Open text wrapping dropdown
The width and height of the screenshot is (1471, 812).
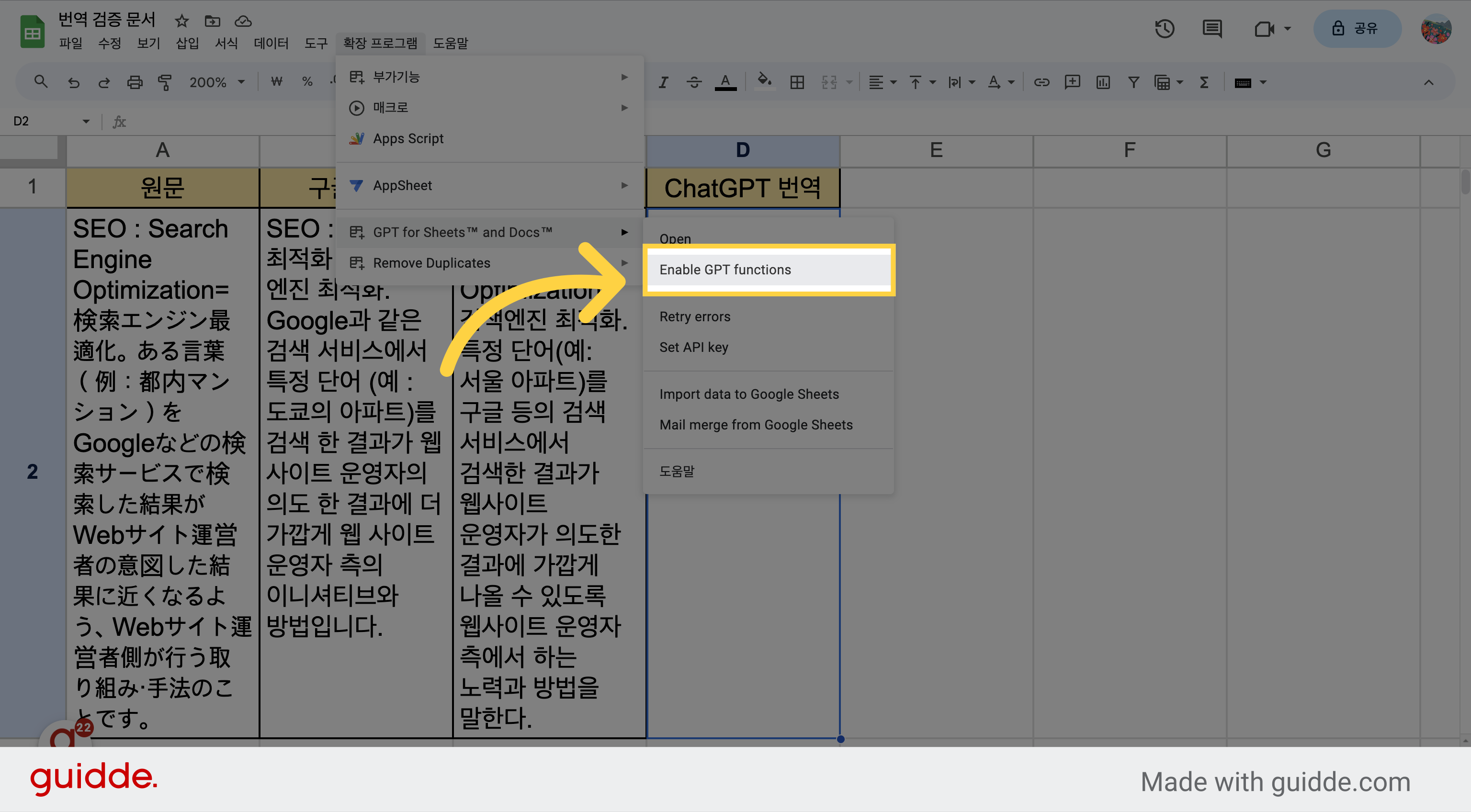click(x=961, y=82)
